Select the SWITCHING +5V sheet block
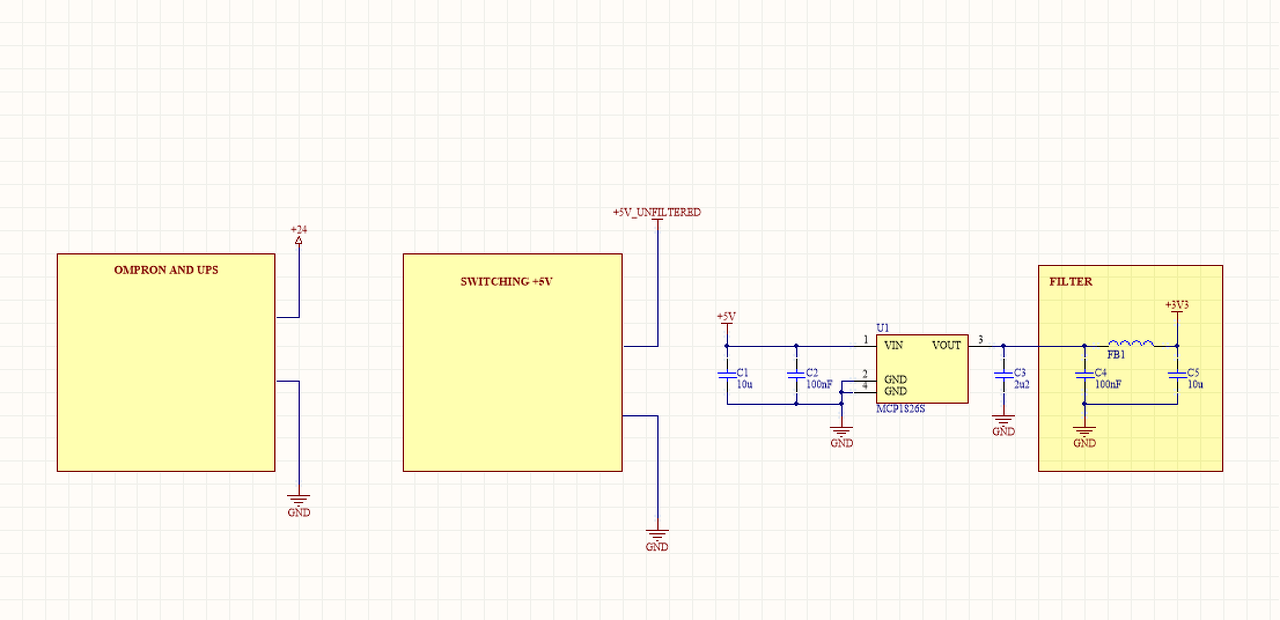Screen dimensions: 1280x620 click(x=512, y=362)
